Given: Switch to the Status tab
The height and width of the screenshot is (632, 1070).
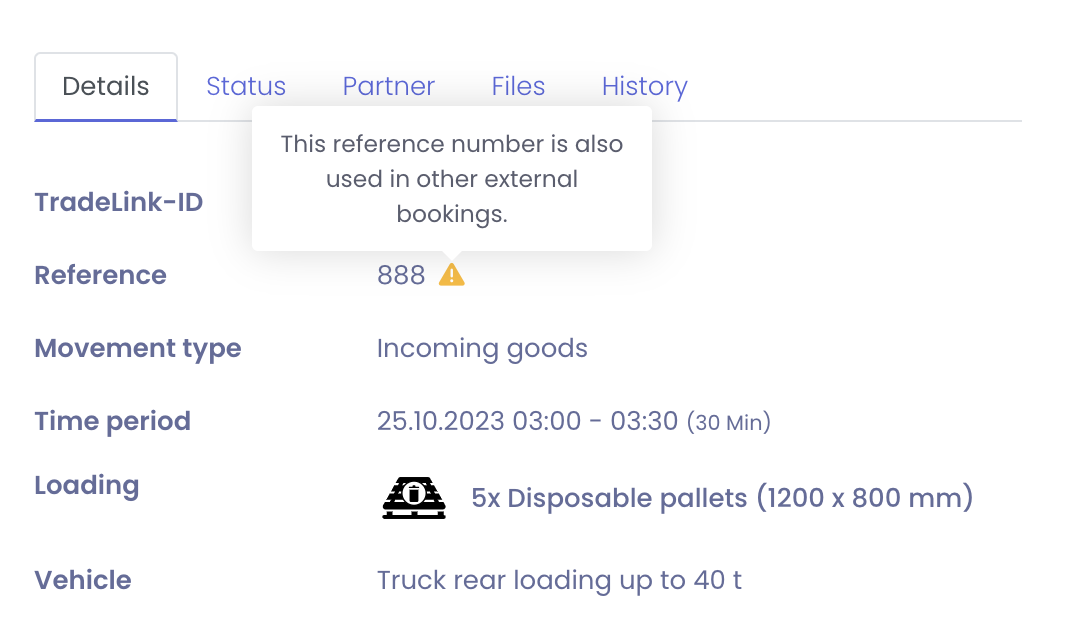Looking at the screenshot, I should point(246,87).
